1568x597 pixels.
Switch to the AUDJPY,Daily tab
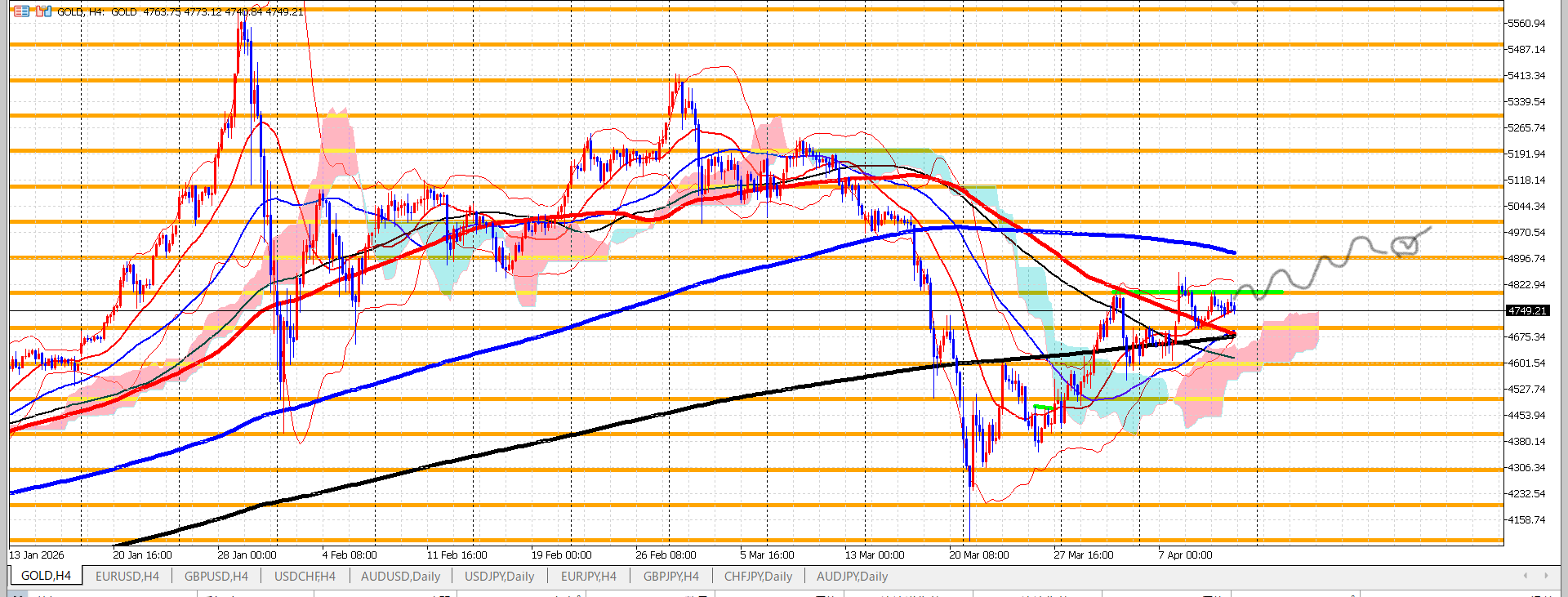[x=852, y=576]
